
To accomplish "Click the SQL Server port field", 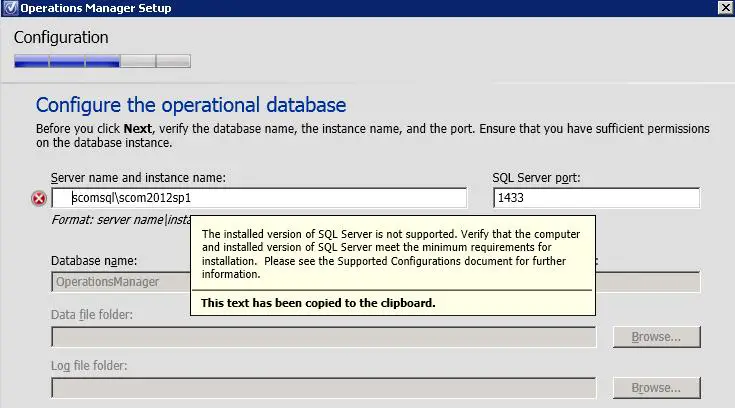I will click(596, 198).
